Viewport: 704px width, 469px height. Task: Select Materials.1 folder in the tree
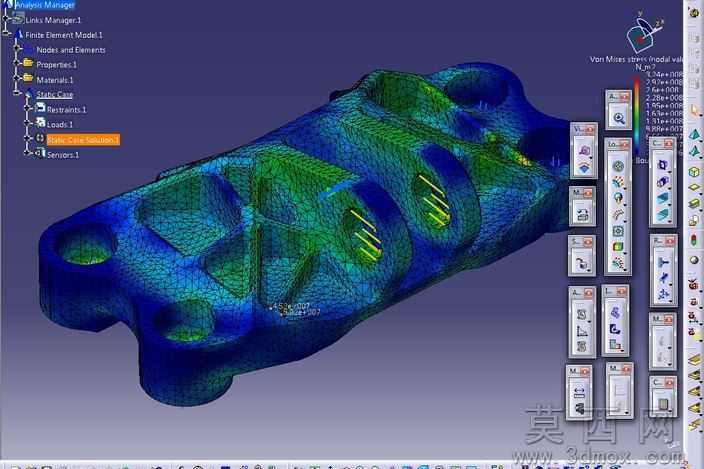coord(55,80)
